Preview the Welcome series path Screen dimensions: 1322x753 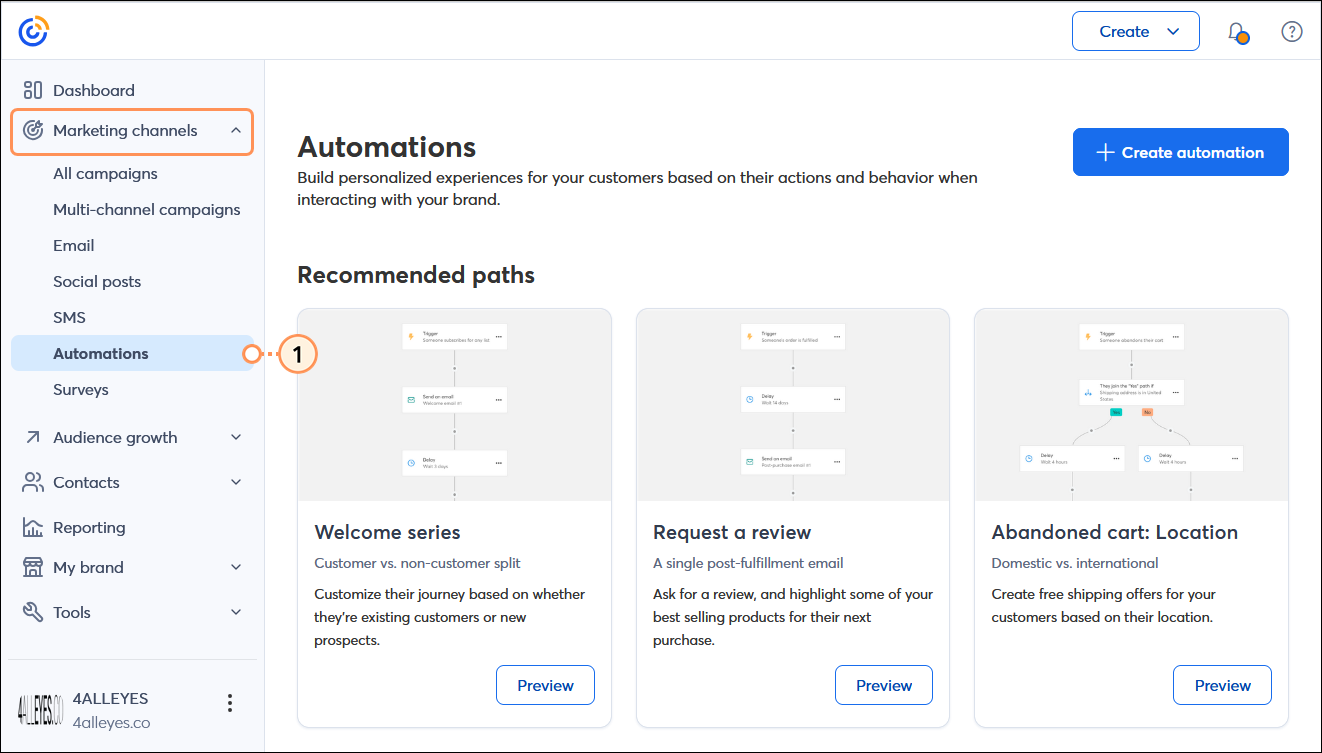(545, 685)
